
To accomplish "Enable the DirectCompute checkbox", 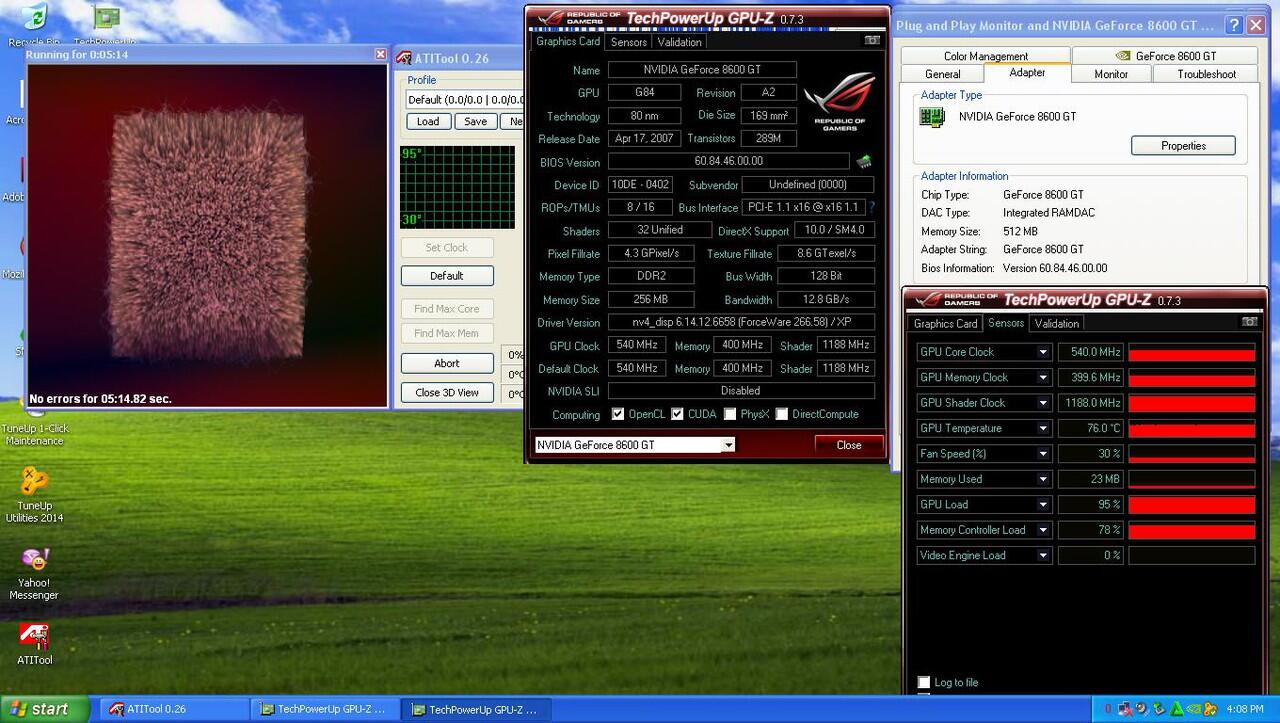I will (x=782, y=414).
